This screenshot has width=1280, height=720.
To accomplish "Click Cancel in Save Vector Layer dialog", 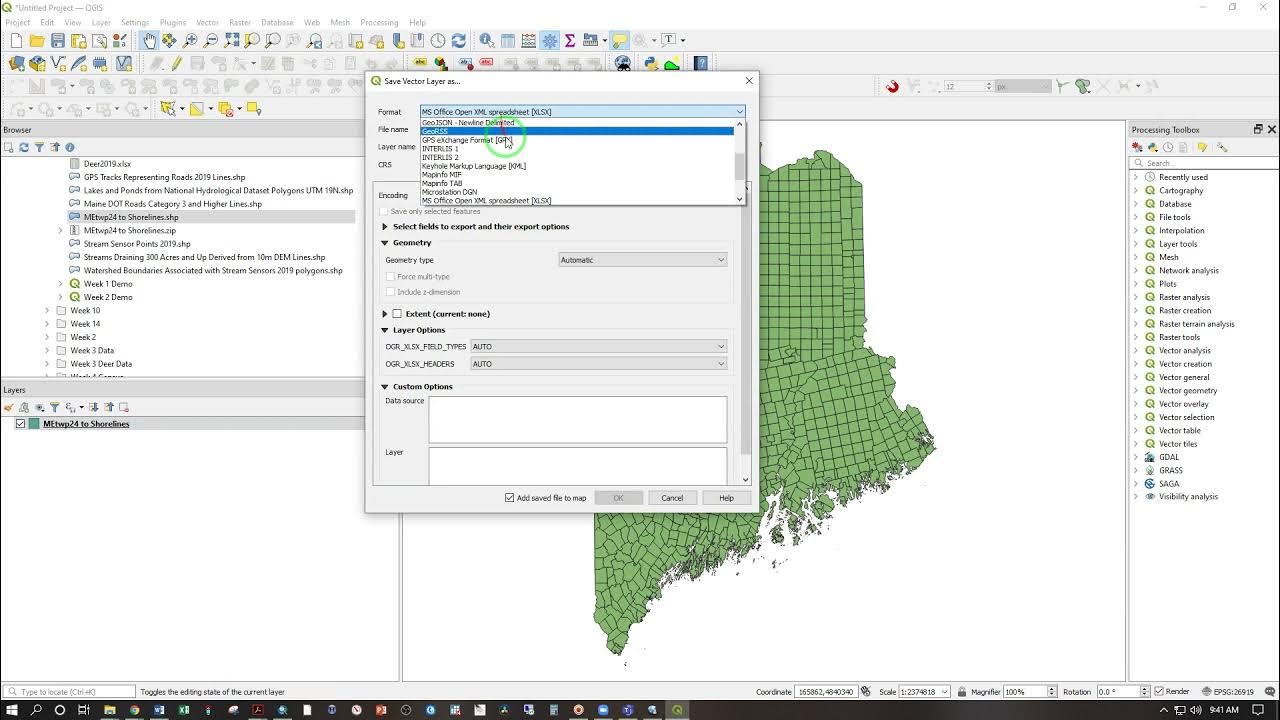I will pos(672,498).
